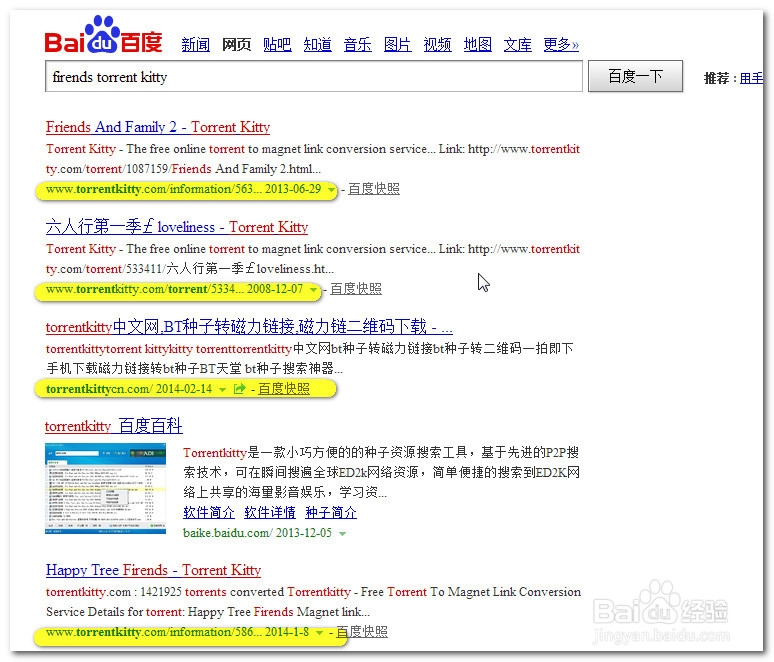Expand arrow after www.torrentkitty.com/information/586 URL
Viewport: 774px width, 662px height.
pos(319,633)
